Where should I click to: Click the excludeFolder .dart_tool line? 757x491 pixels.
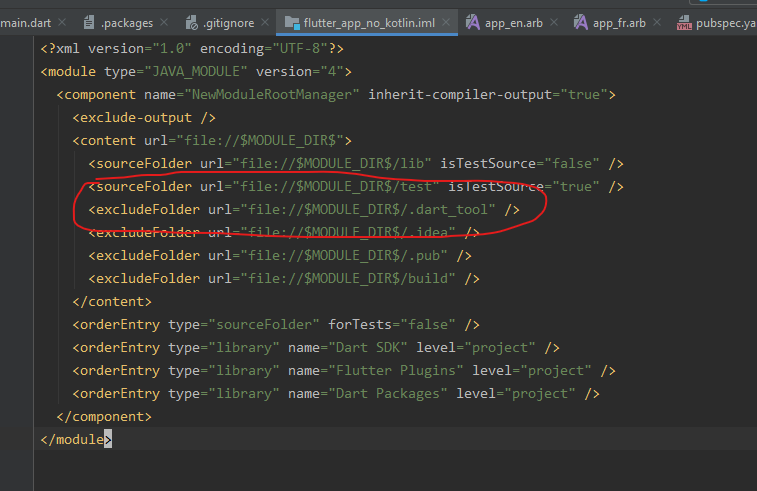(304, 210)
